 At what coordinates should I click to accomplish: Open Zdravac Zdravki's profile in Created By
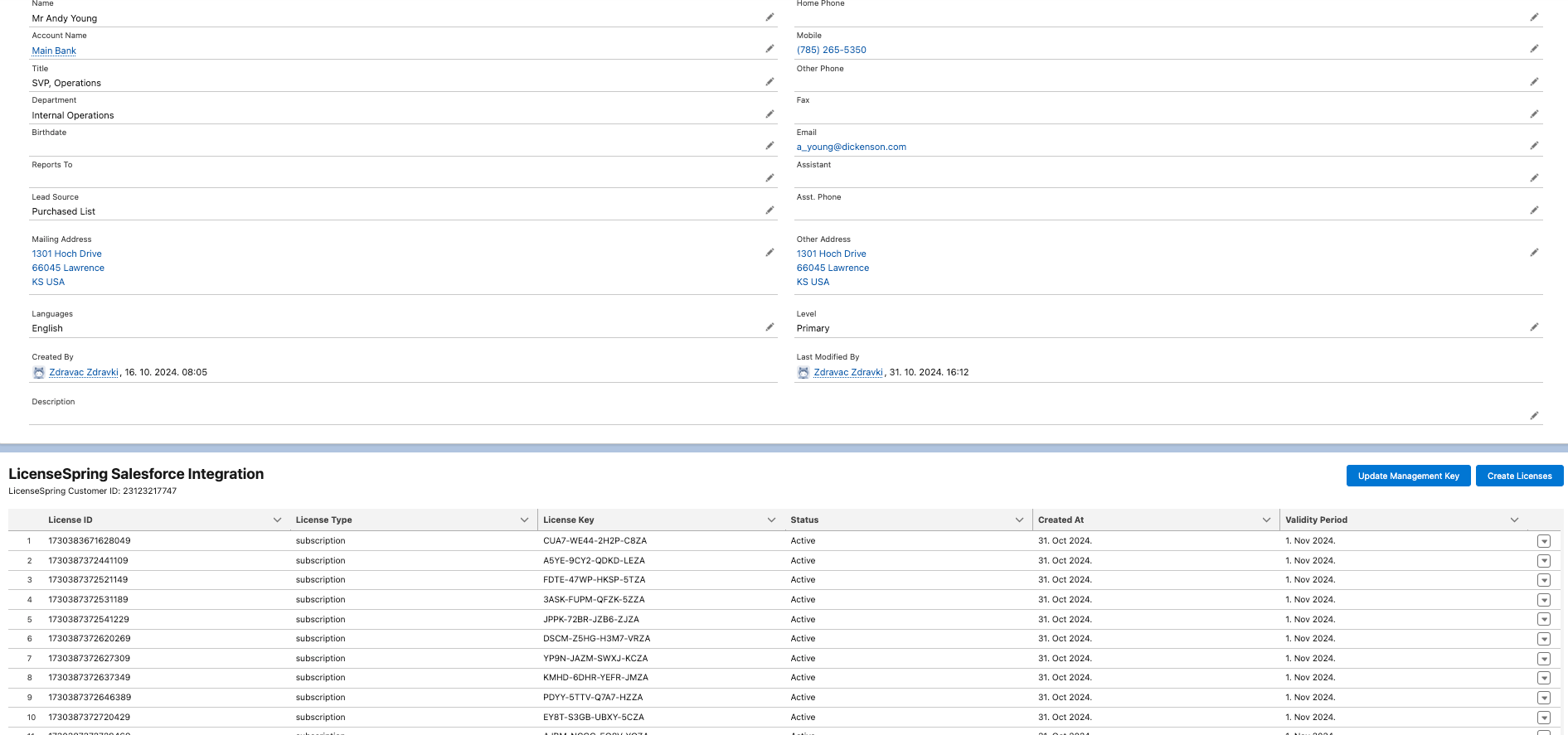[x=84, y=372]
